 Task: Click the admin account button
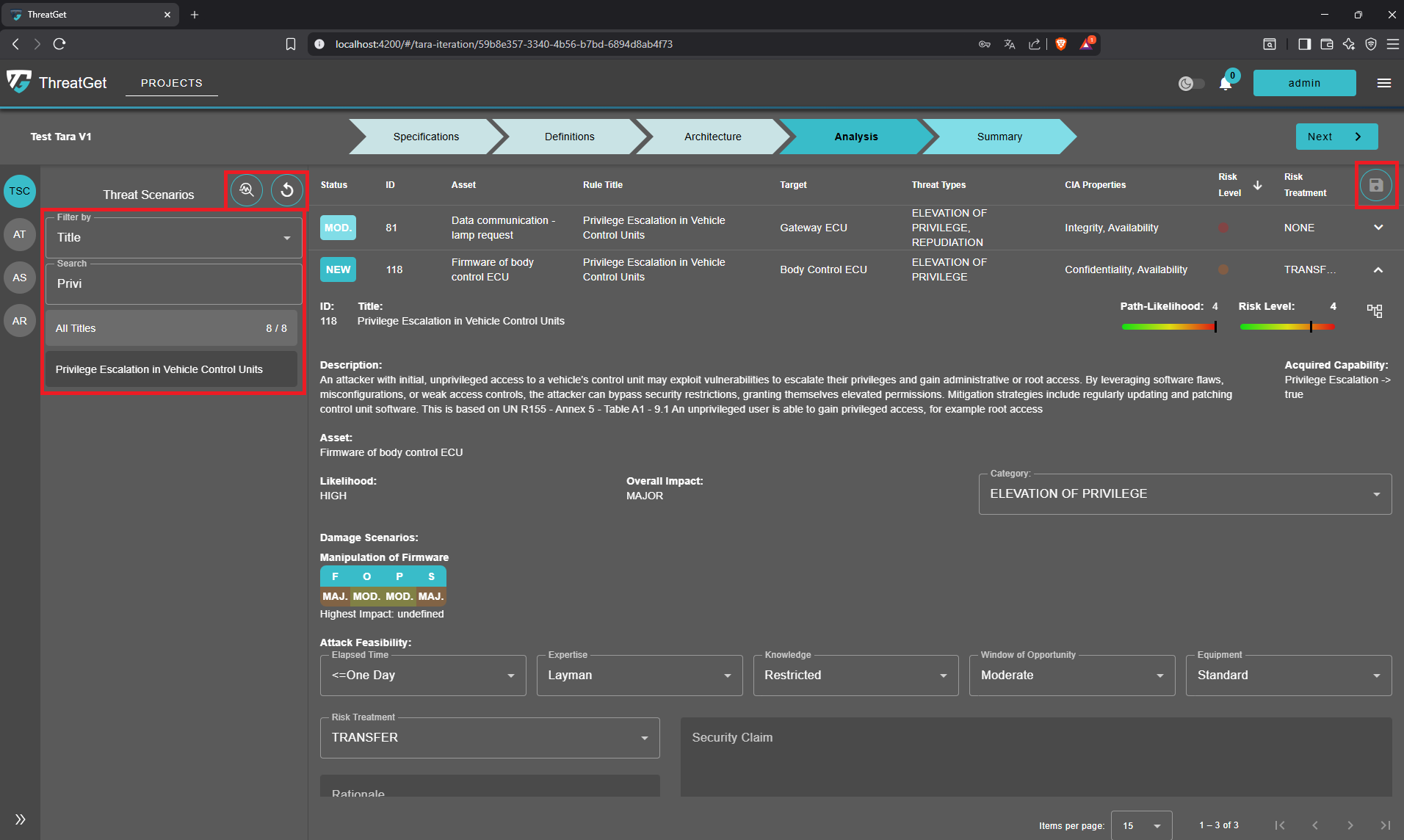1304,83
